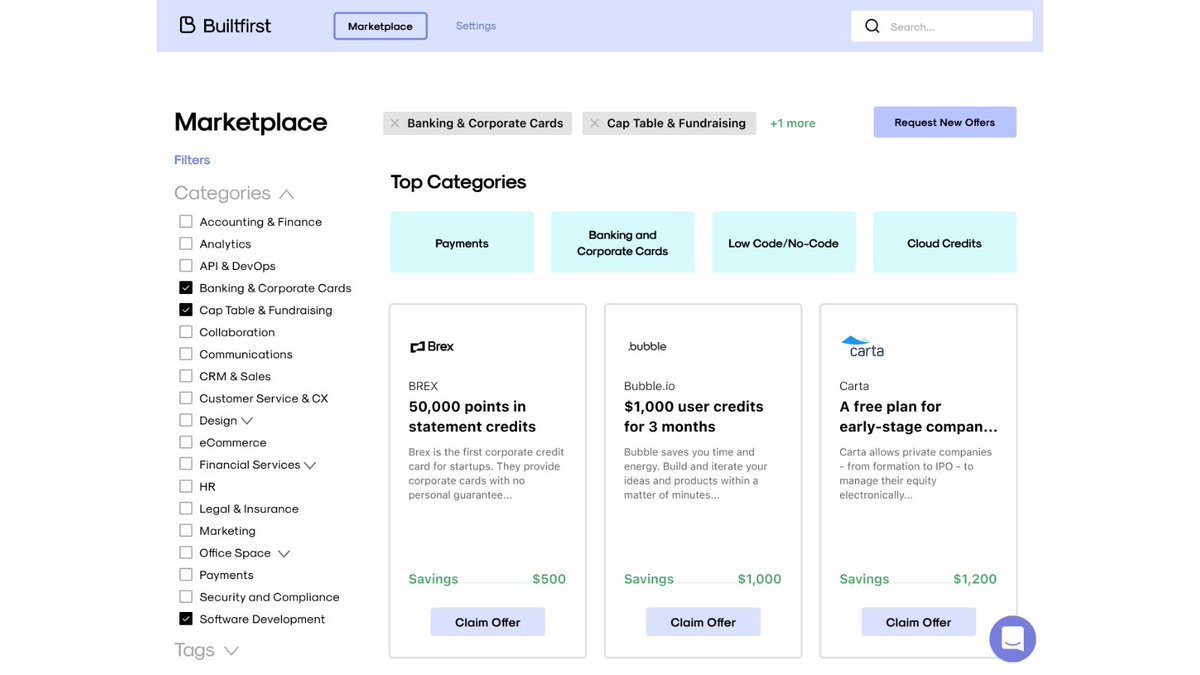This screenshot has width=1200, height=675.
Task: Check the eCommerce checkbox
Action: point(185,442)
